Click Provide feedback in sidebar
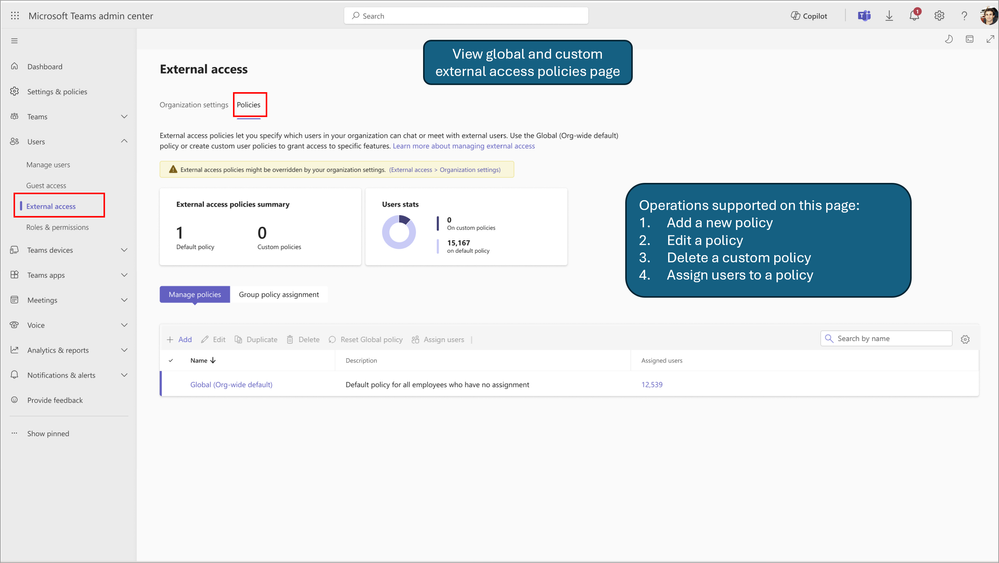999x563 pixels. click(x=55, y=400)
